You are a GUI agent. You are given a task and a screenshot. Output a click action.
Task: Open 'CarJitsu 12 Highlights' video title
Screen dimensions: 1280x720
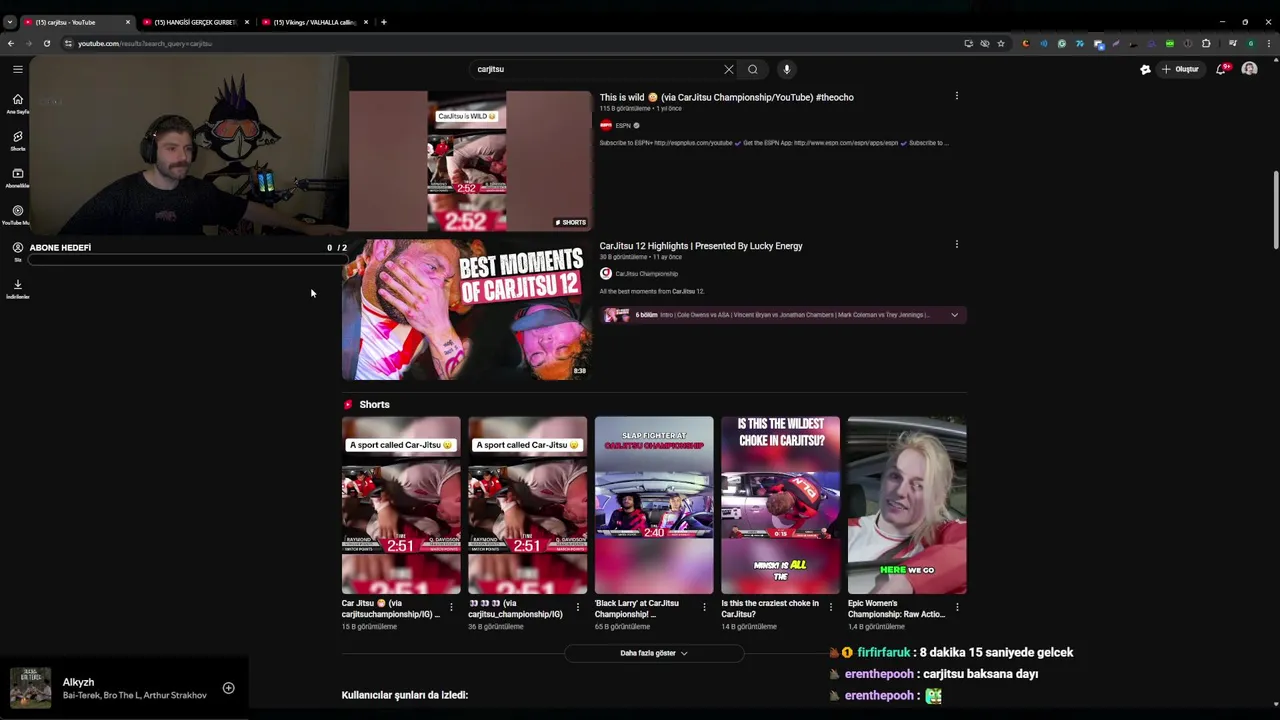click(701, 246)
